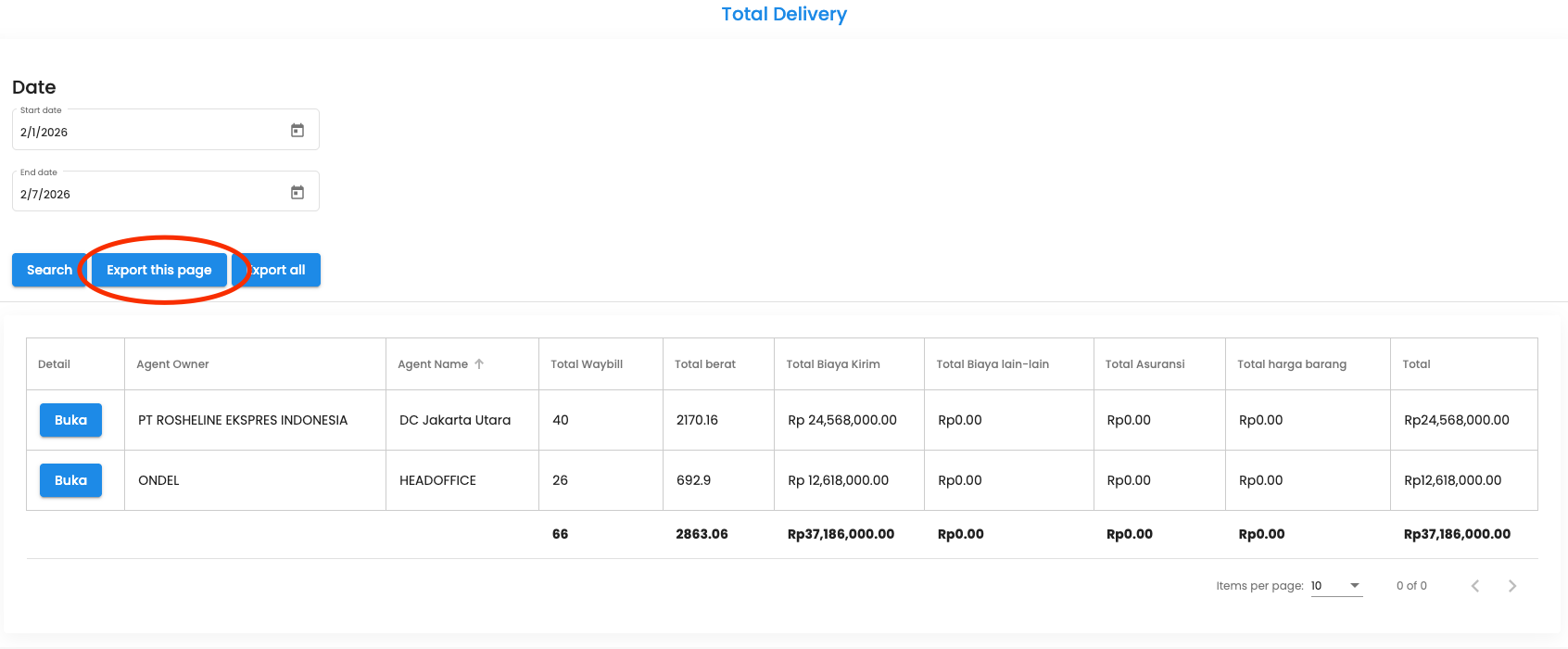
Task: Go to the next results page
Action: [1511, 586]
